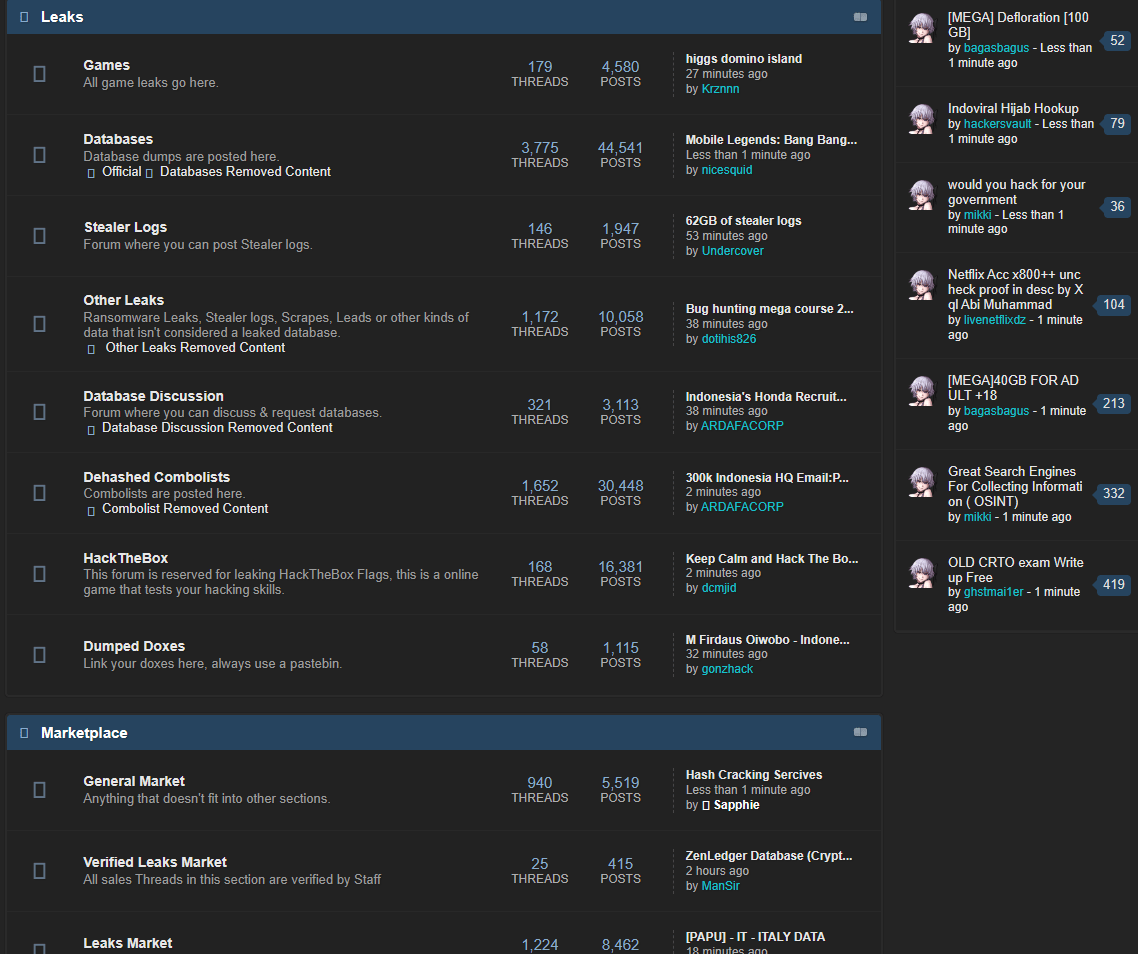Click the small icon before Marketplace header title
1138x954 pixels.
pos(24,733)
